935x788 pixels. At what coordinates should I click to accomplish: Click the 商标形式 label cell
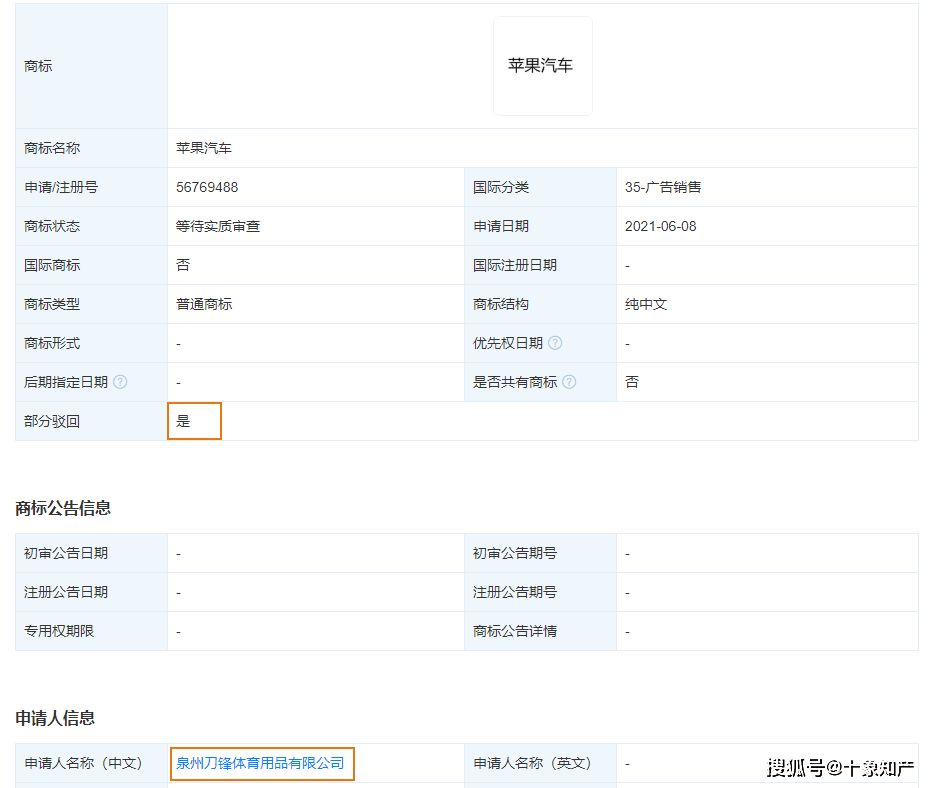(x=91, y=343)
